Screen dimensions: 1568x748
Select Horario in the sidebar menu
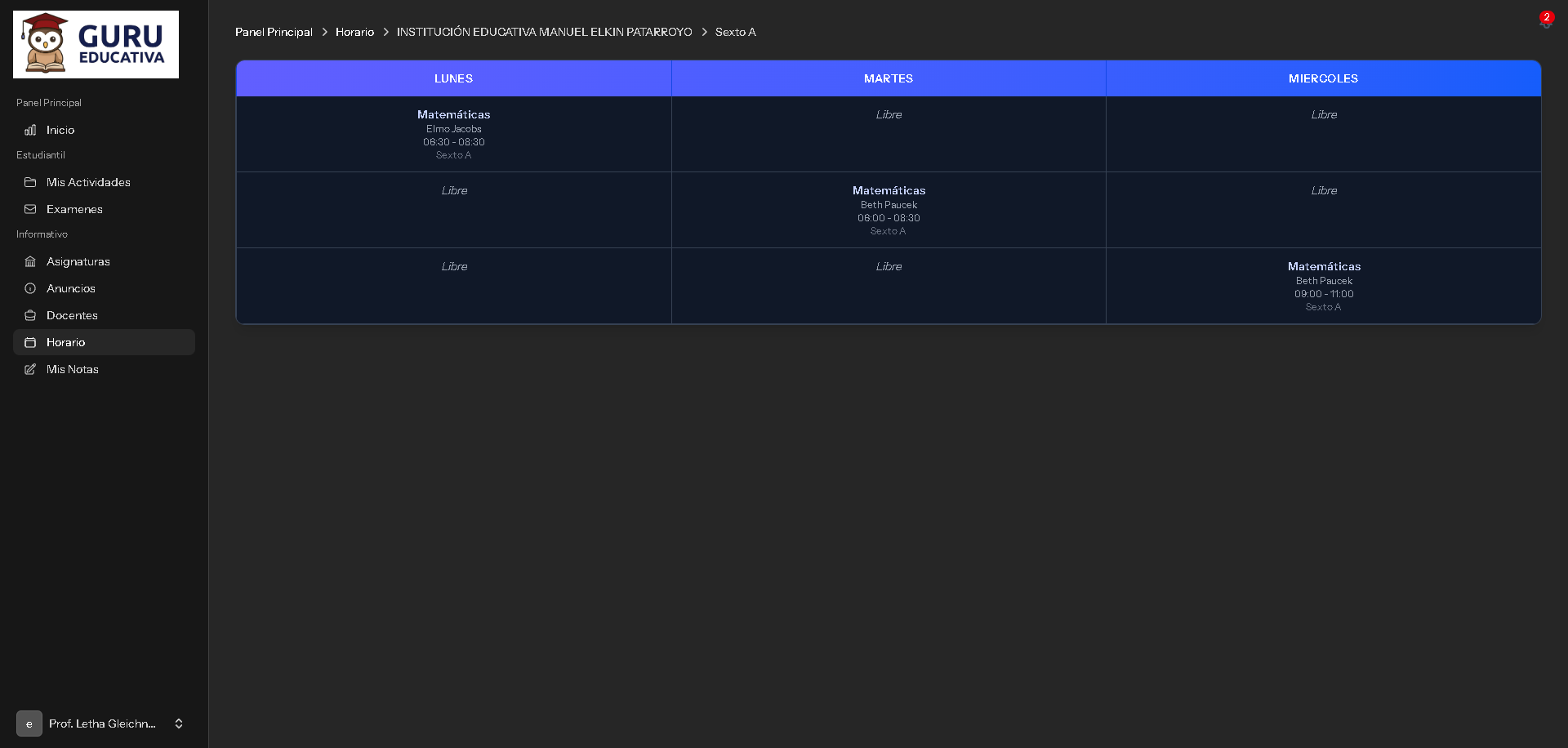coord(65,342)
